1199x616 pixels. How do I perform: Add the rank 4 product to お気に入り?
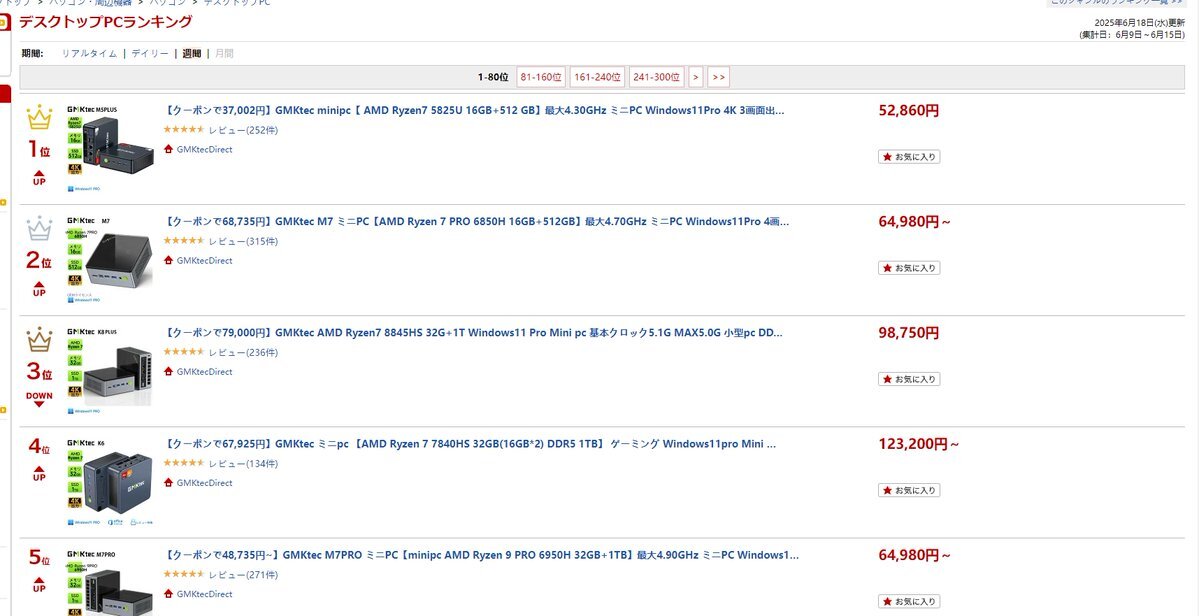tap(909, 491)
